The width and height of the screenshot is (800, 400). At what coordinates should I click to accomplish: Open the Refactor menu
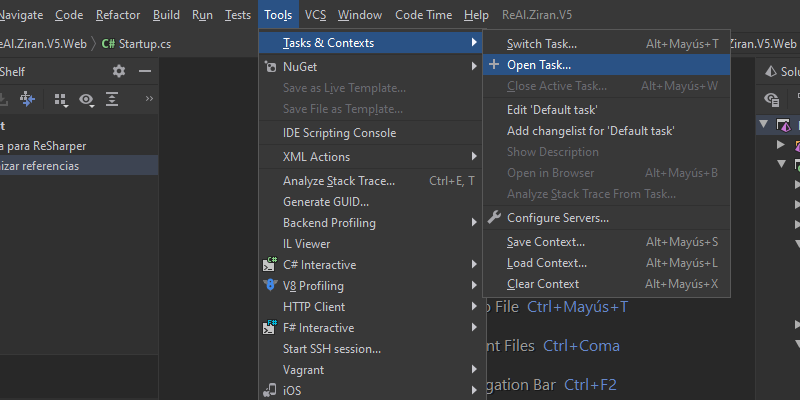[118, 15]
